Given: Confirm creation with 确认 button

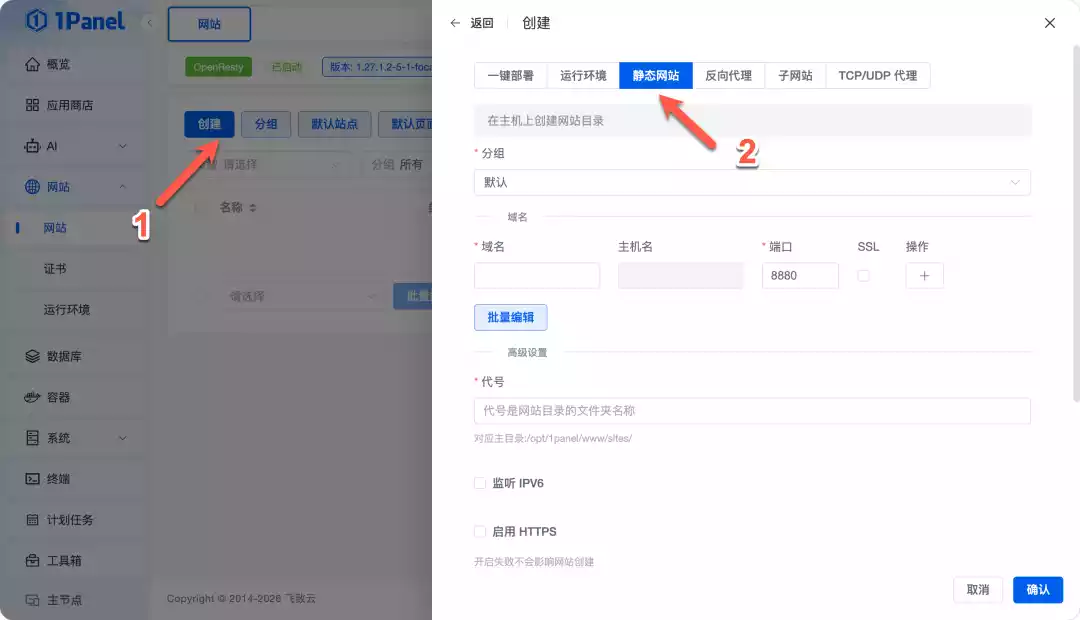Looking at the screenshot, I should 1037,589.
